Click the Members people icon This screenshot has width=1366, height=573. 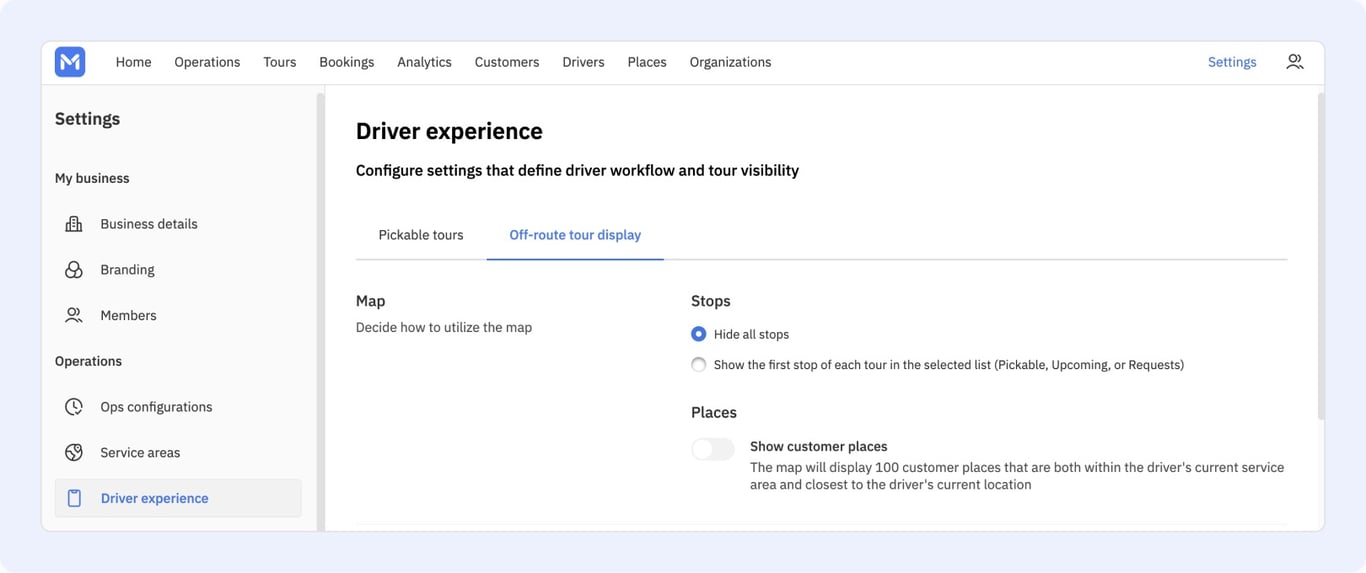pyautogui.click(x=74, y=315)
